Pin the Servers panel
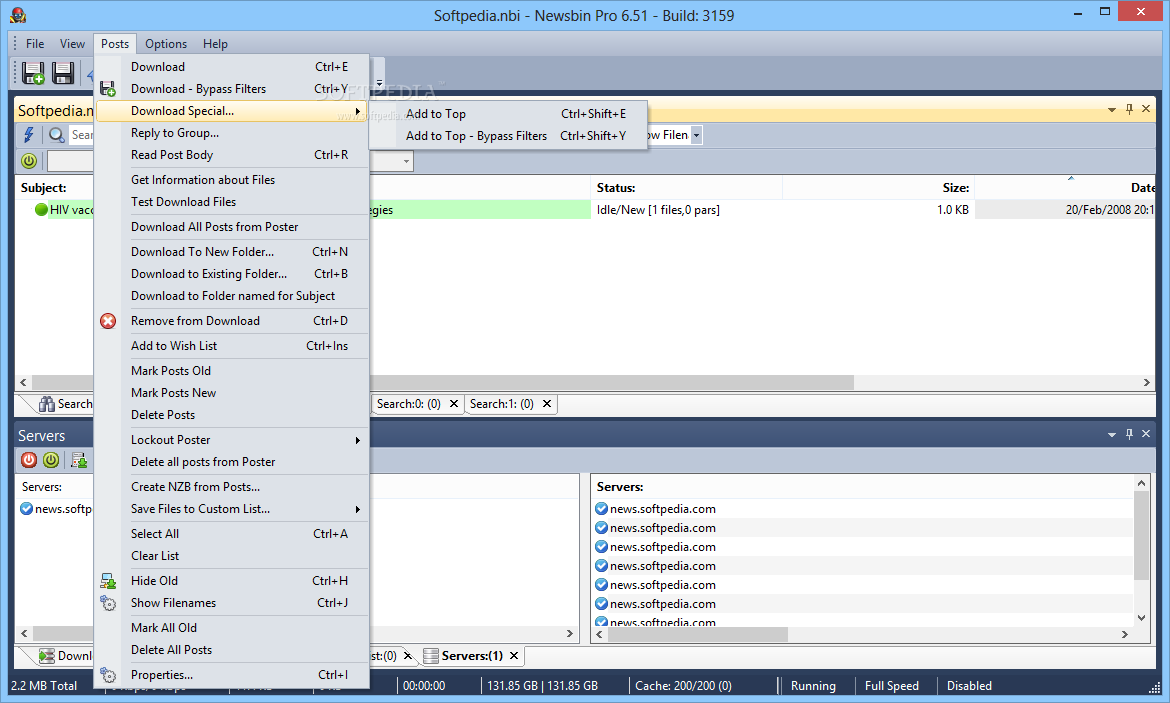The image size is (1170, 703). click(1129, 434)
